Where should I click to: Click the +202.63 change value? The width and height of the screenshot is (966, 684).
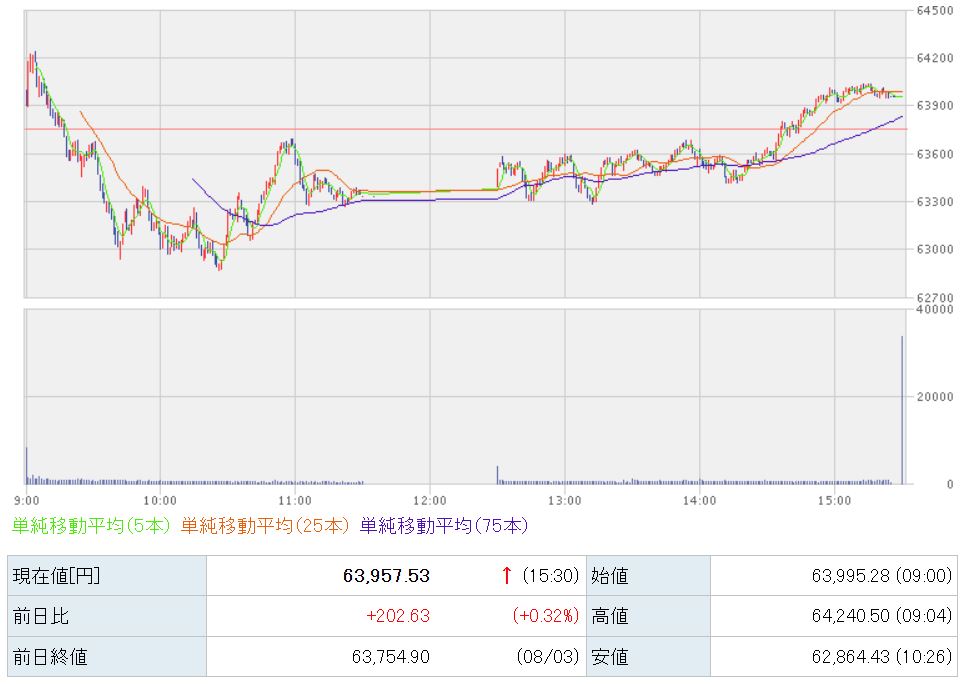[398, 616]
